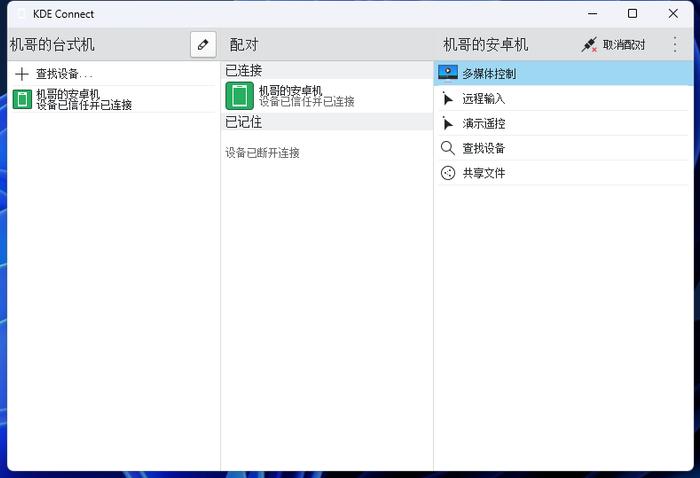Open 共享文件 share files
The height and width of the screenshot is (478, 700).
coord(563,173)
